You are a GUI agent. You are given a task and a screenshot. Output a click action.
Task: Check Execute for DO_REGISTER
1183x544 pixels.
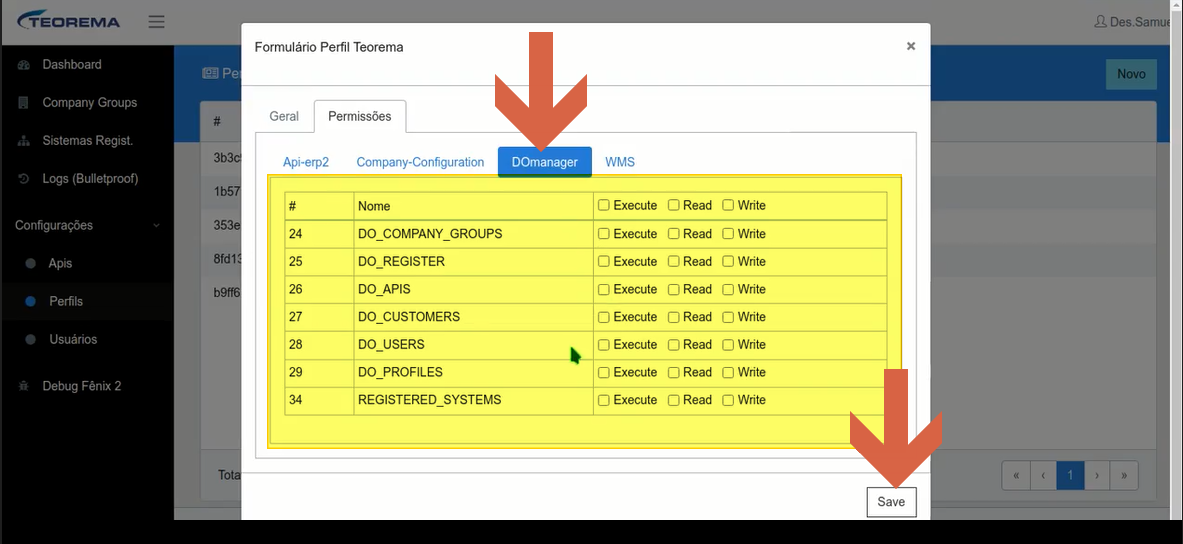[604, 261]
